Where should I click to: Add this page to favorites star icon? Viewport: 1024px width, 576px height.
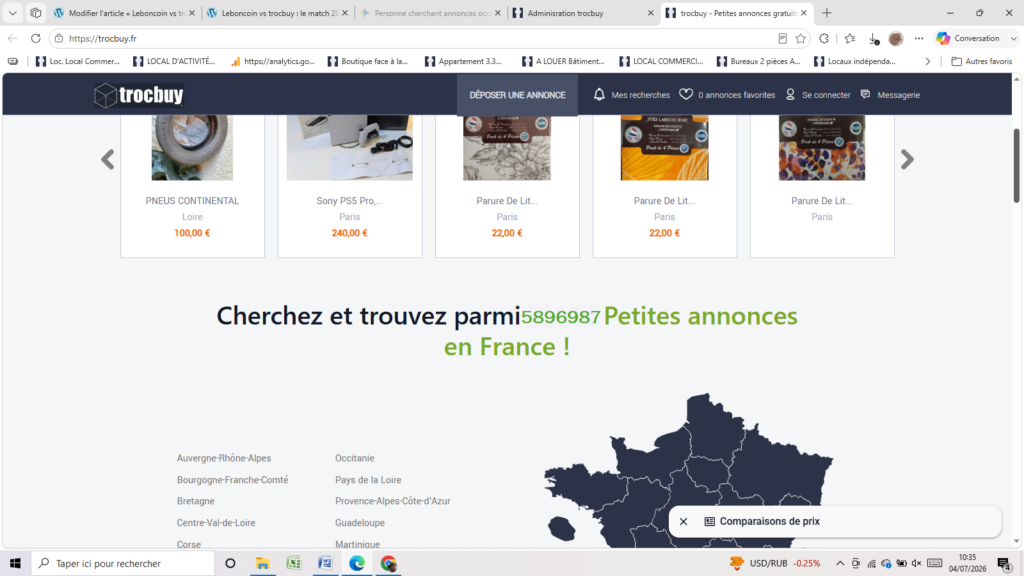tap(801, 39)
